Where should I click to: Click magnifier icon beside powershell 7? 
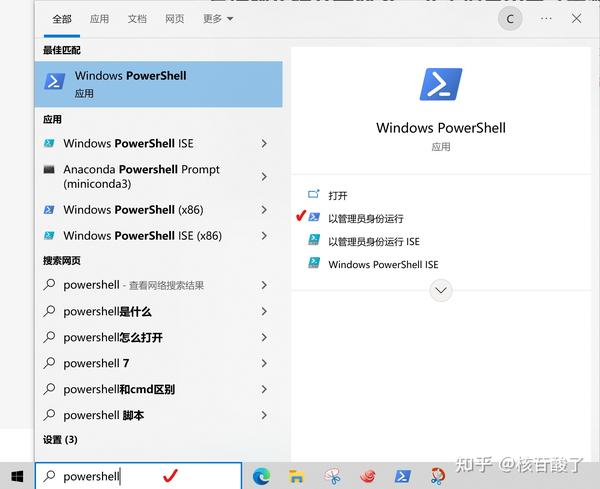(x=49, y=363)
